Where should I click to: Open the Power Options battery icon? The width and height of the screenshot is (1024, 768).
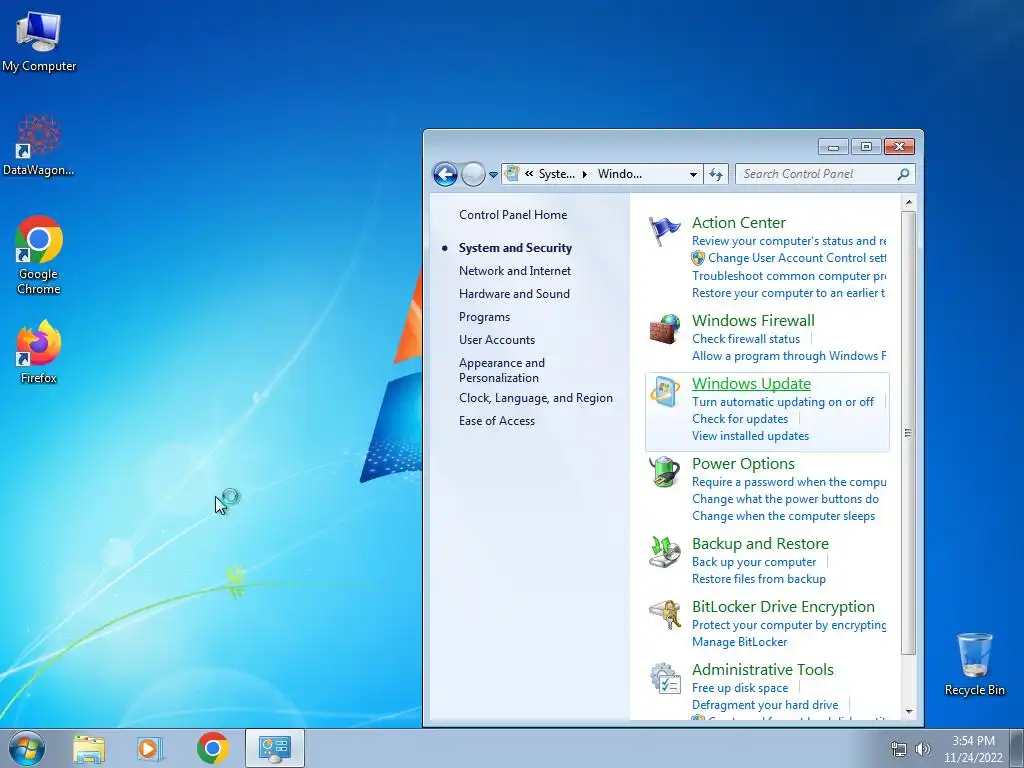click(664, 472)
